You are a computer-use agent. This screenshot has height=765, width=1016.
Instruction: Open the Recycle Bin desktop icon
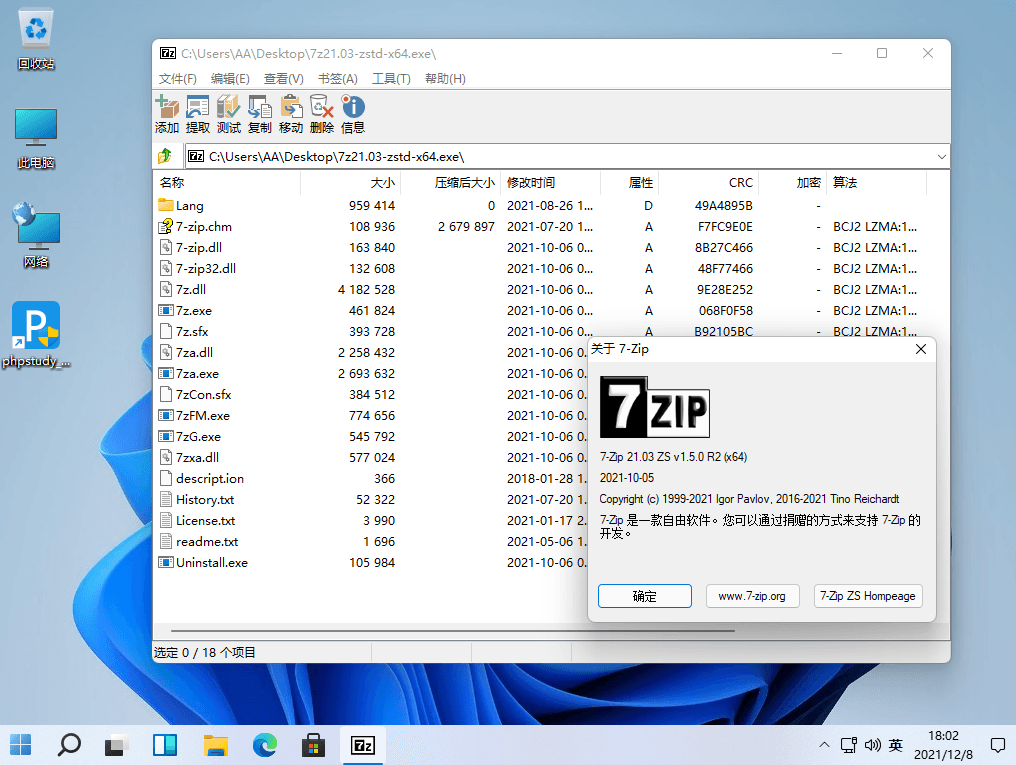click(x=36, y=39)
